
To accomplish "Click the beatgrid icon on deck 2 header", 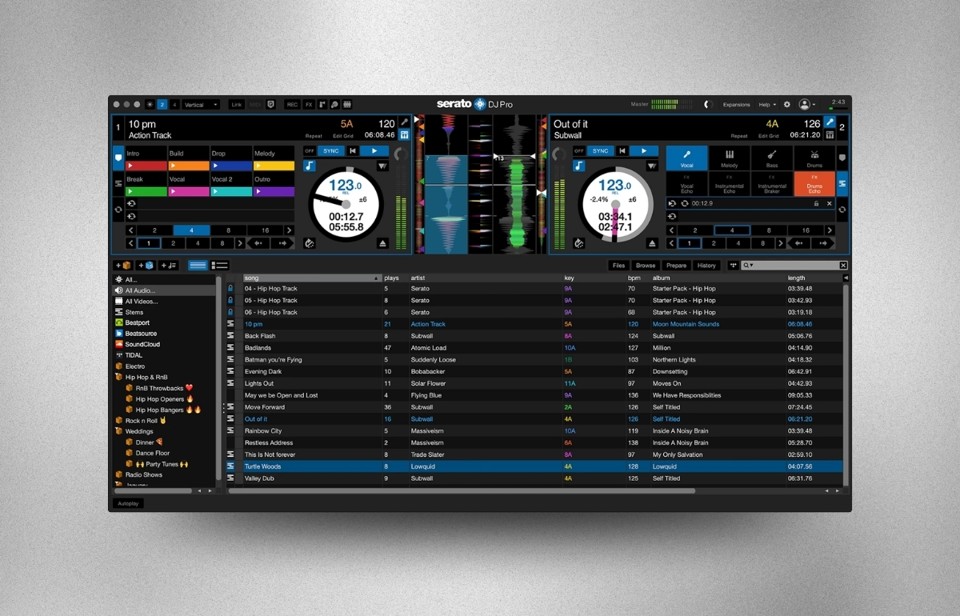I will [x=830, y=135].
